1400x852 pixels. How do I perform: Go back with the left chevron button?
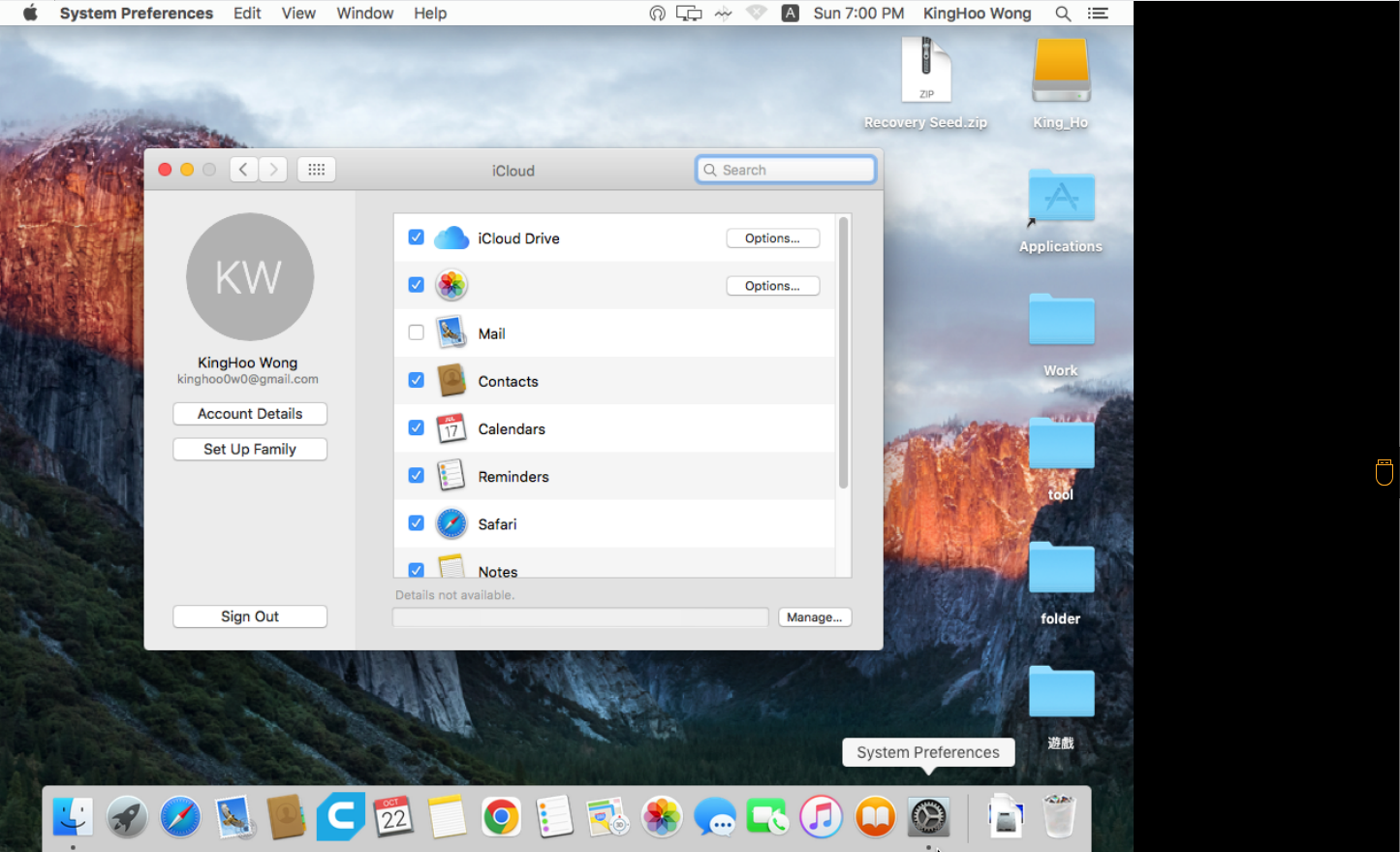pos(244,170)
